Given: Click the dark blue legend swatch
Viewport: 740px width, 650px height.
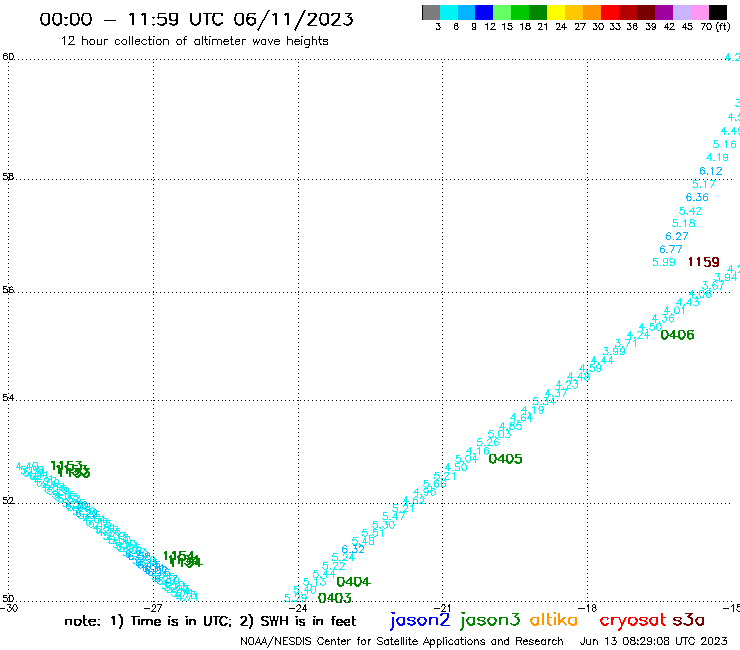Looking at the screenshot, I should tap(484, 12).
